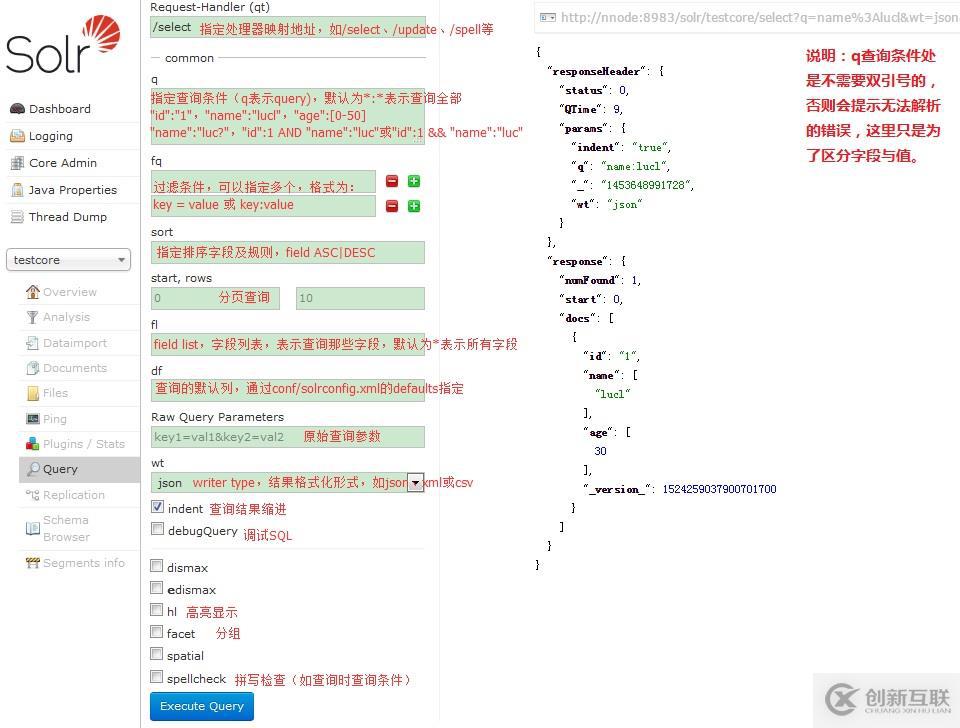The width and height of the screenshot is (960, 728).
Task: Click the Plugins / Stats icon
Action: click(x=32, y=444)
